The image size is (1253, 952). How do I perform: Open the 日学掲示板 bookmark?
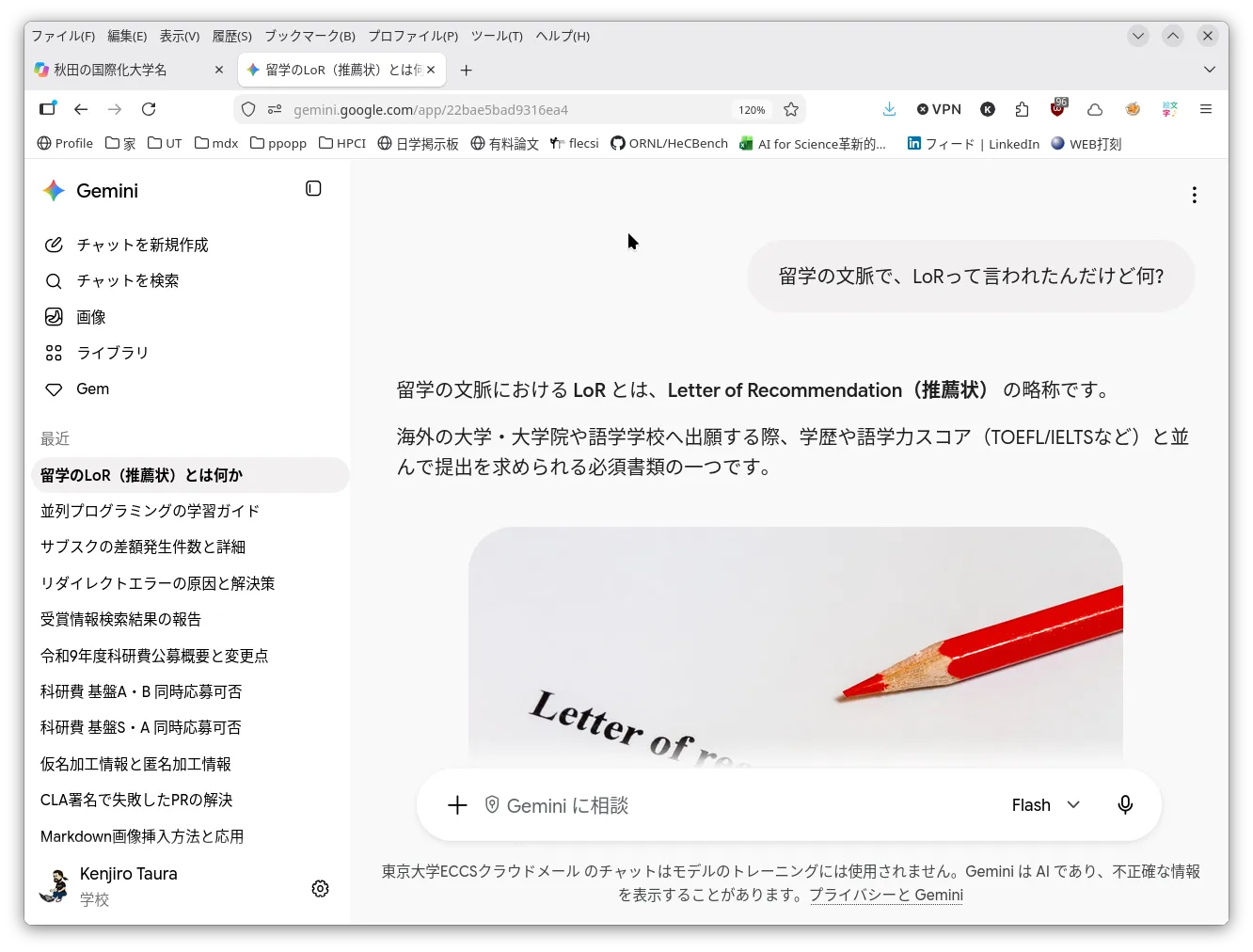point(418,143)
